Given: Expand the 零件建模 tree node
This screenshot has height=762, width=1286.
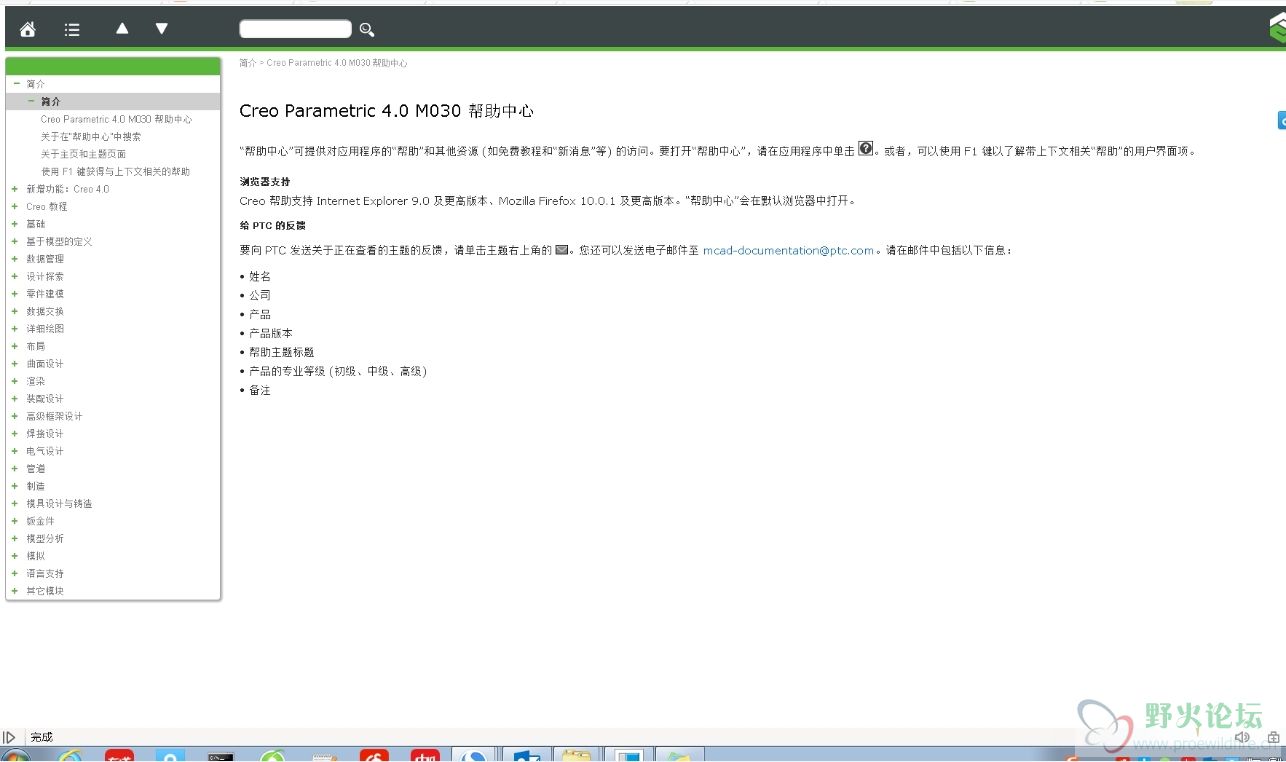Looking at the screenshot, I should (15, 294).
